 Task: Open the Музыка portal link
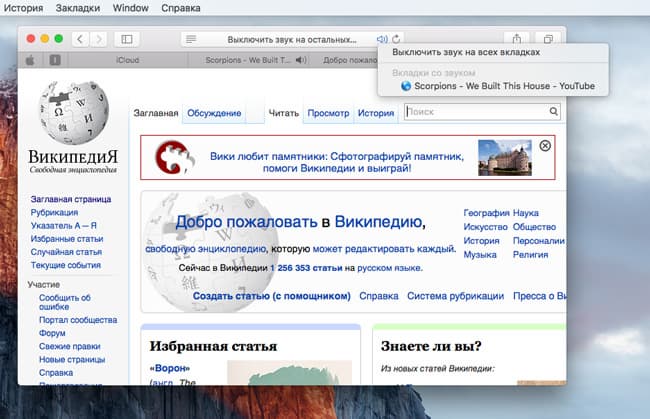(480, 255)
